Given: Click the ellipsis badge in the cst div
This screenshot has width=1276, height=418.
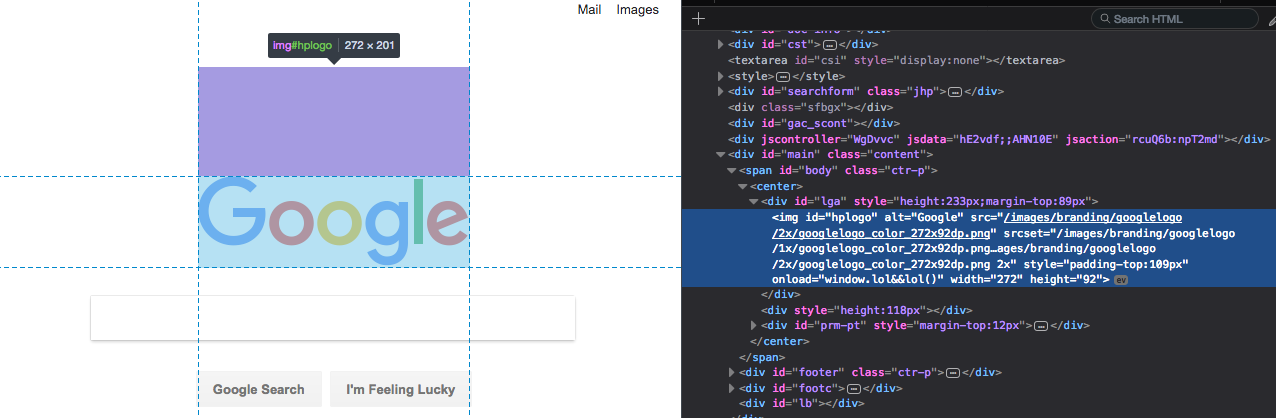Looking at the screenshot, I should pyautogui.click(x=830, y=44).
